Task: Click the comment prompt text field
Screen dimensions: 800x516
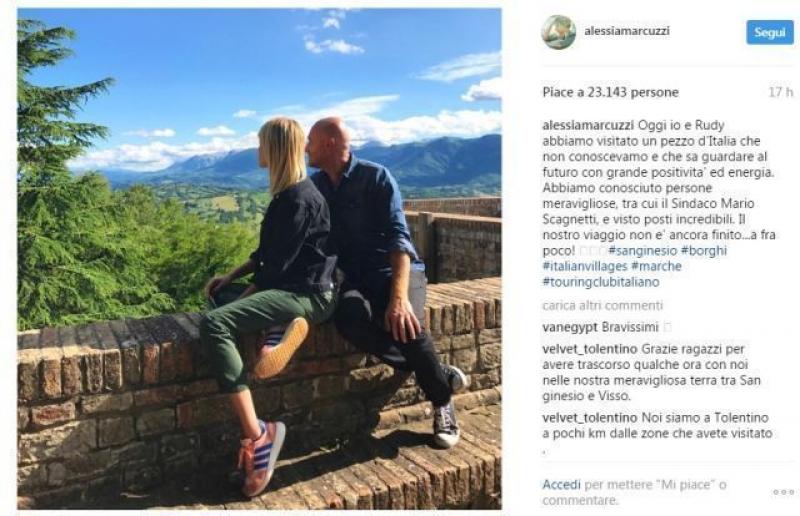Action: (634, 492)
